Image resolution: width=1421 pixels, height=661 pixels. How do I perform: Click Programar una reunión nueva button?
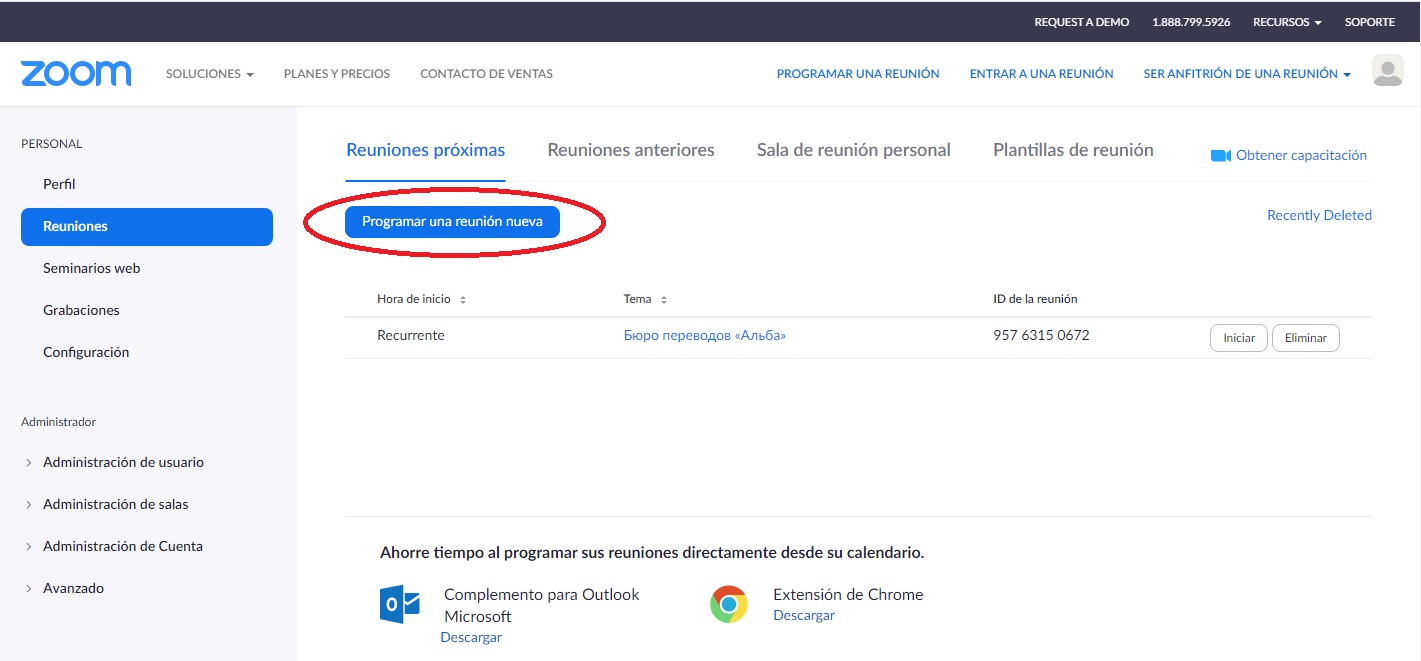point(452,222)
